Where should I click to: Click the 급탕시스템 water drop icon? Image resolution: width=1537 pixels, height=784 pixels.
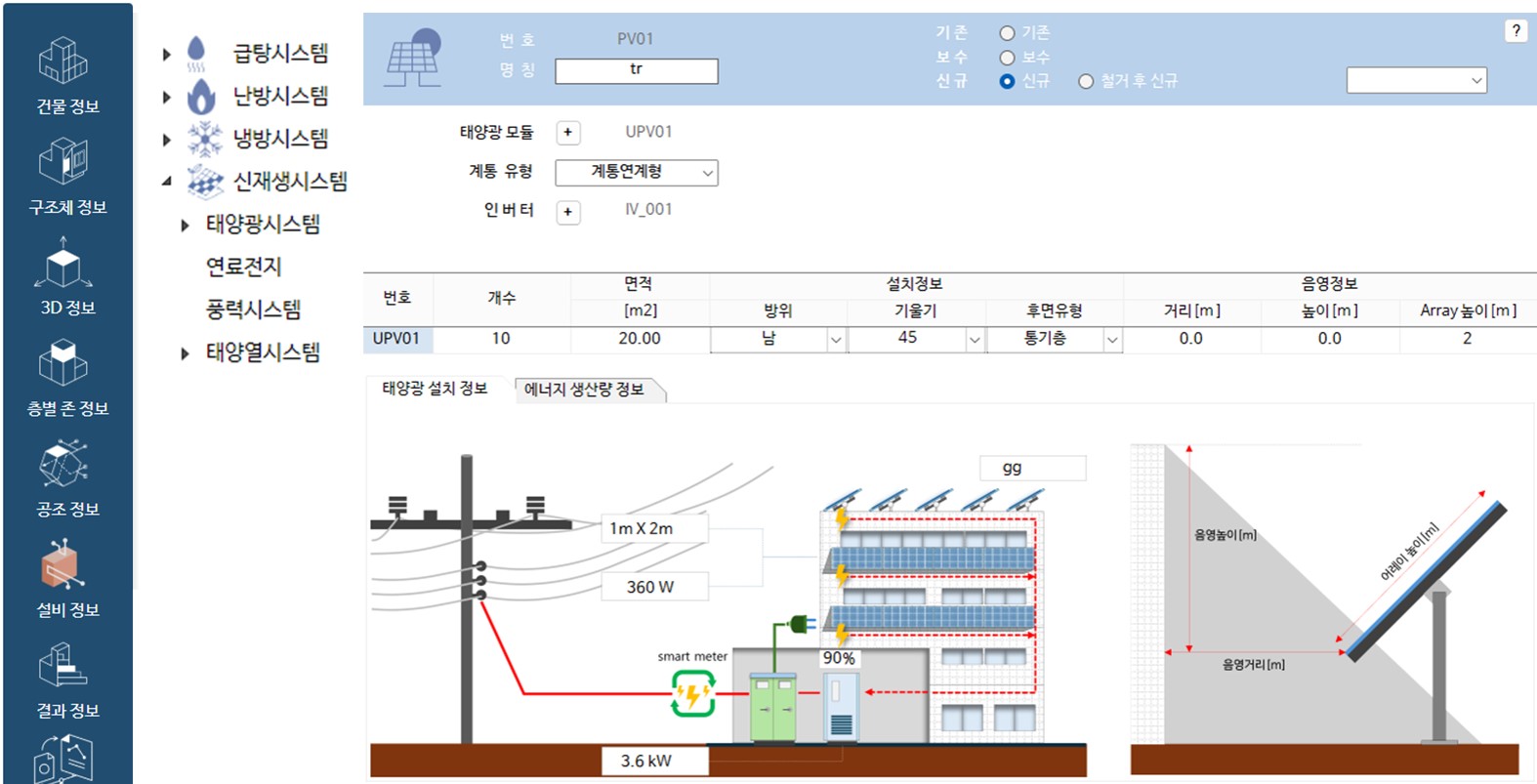pos(197,53)
